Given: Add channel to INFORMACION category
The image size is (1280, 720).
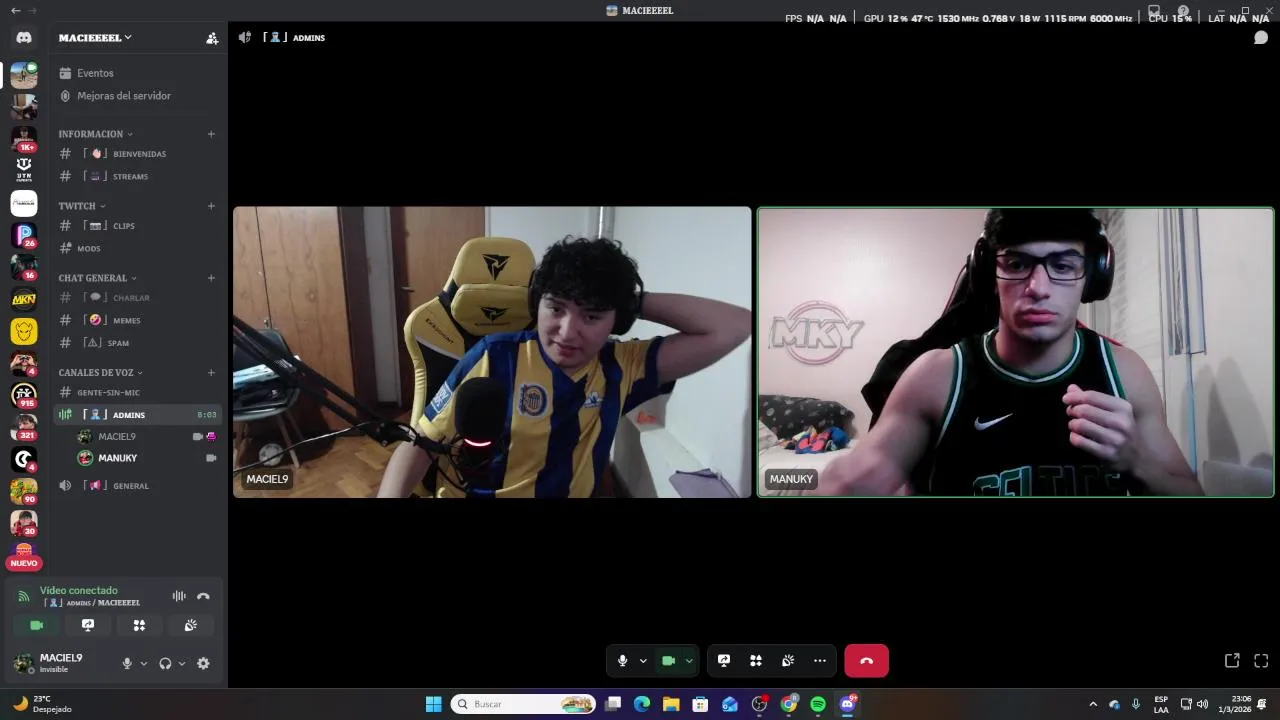Looking at the screenshot, I should 211,134.
